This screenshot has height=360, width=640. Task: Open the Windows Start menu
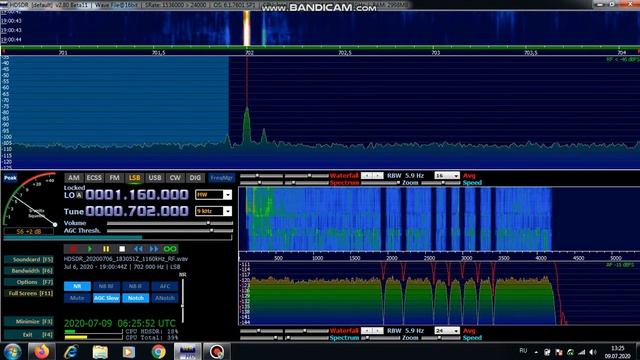pos(12,351)
